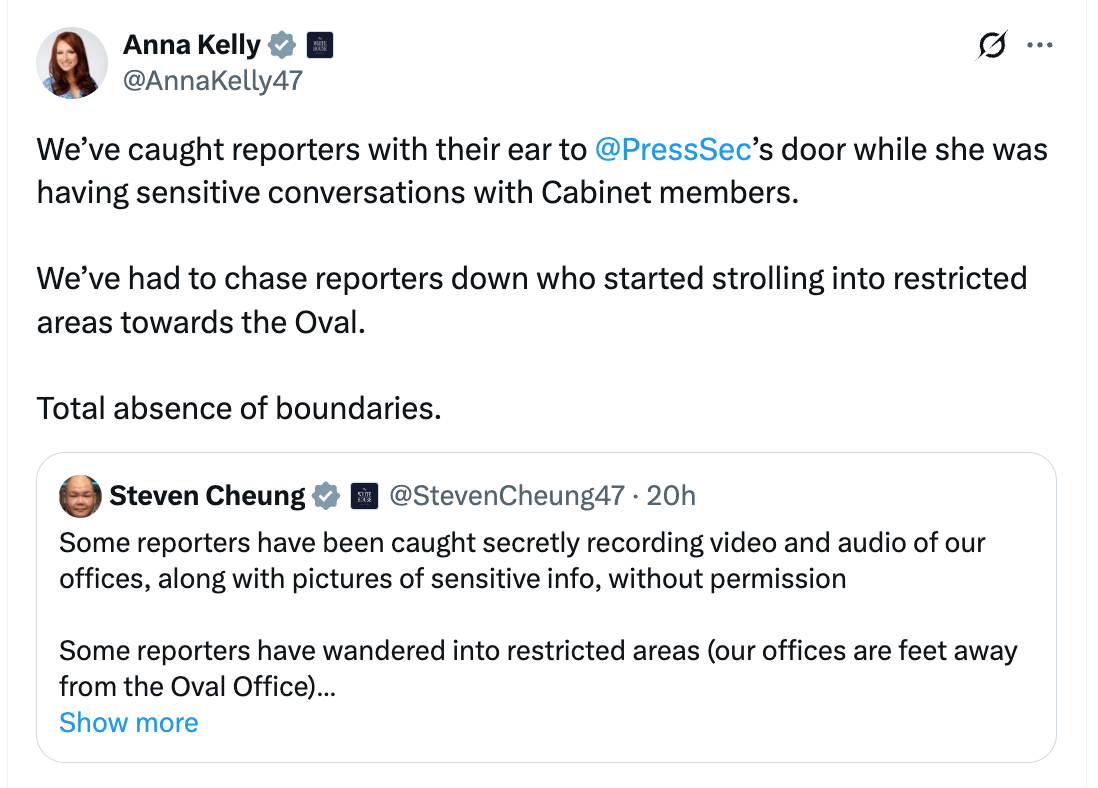Open the 20h timestamp of quoted post

point(671,496)
